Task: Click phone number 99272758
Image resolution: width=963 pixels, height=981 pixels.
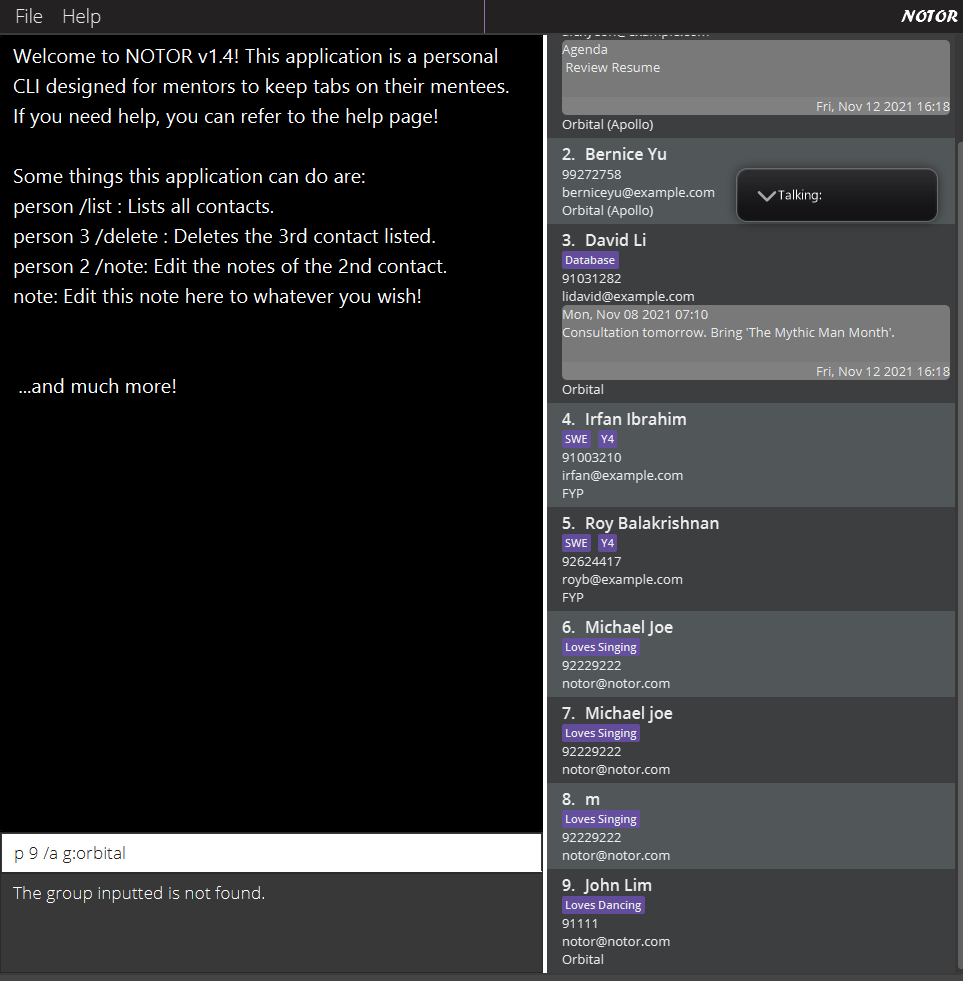Action: [x=591, y=175]
